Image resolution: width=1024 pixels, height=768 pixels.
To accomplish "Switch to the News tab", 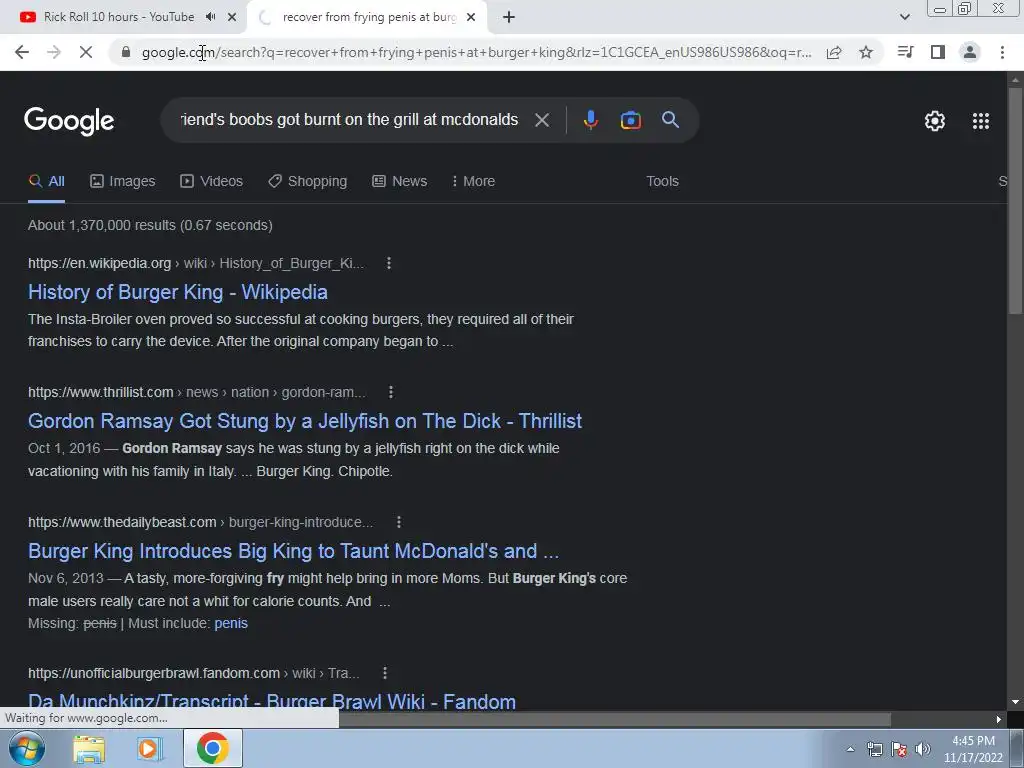I will (x=400, y=181).
